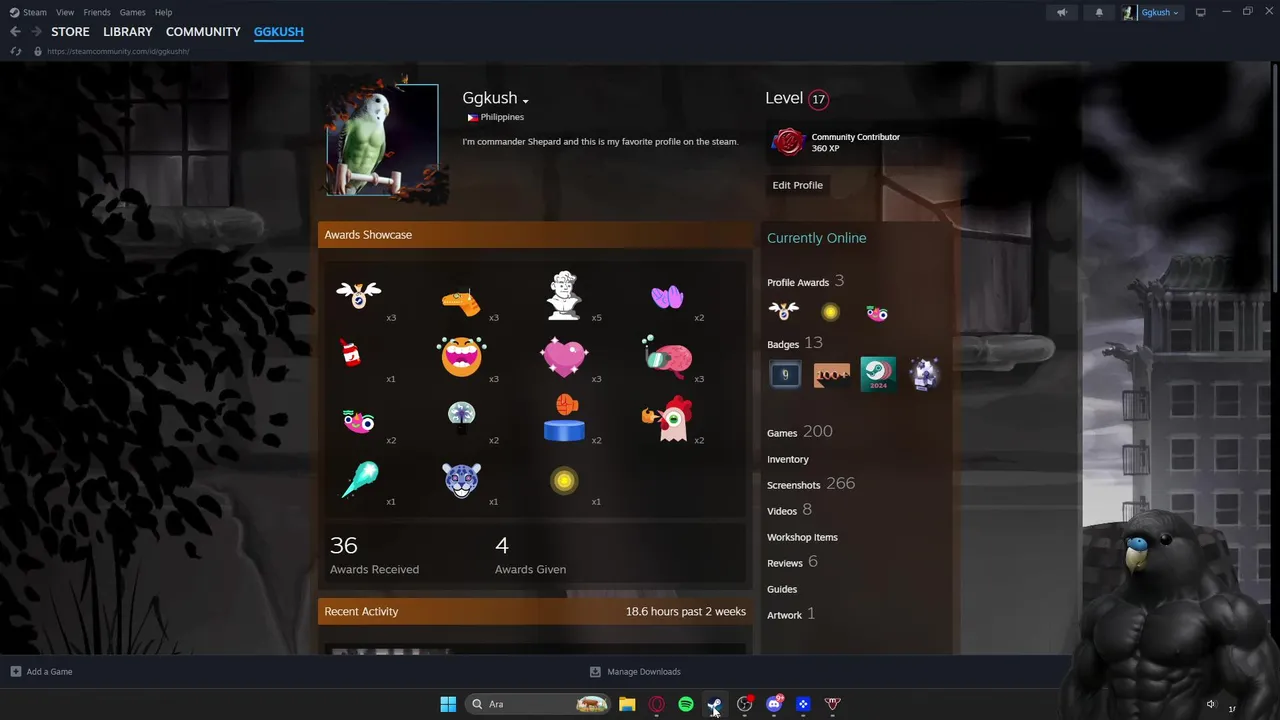
Task: Go back with the left arrow
Action: [15, 32]
